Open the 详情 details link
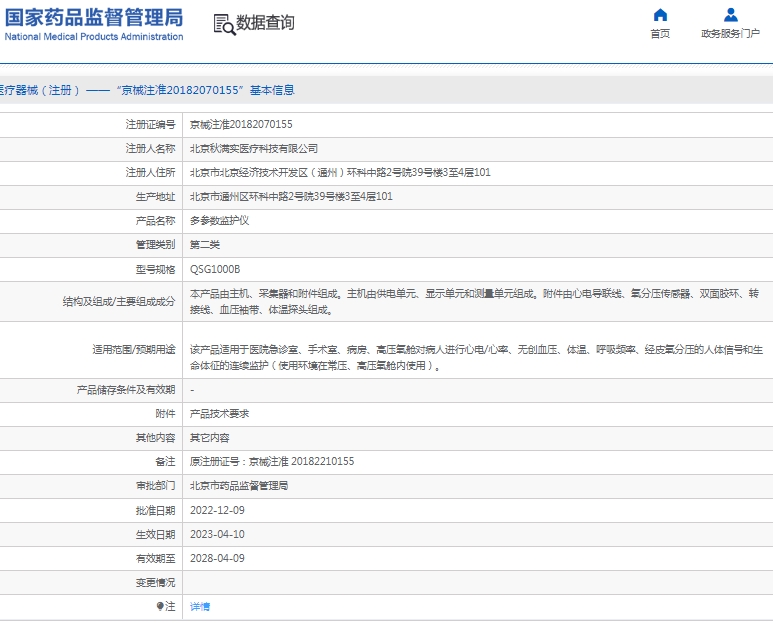 point(200,607)
